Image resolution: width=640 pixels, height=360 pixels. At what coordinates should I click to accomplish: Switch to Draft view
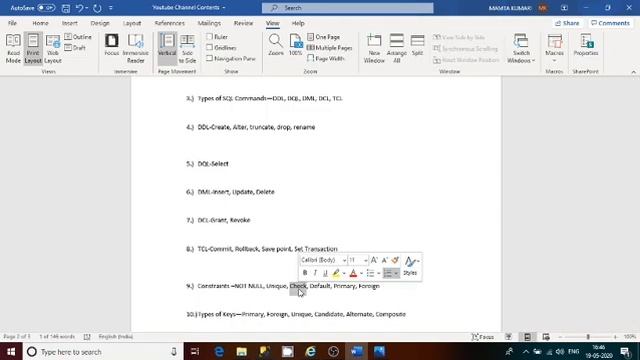(x=75, y=48)
